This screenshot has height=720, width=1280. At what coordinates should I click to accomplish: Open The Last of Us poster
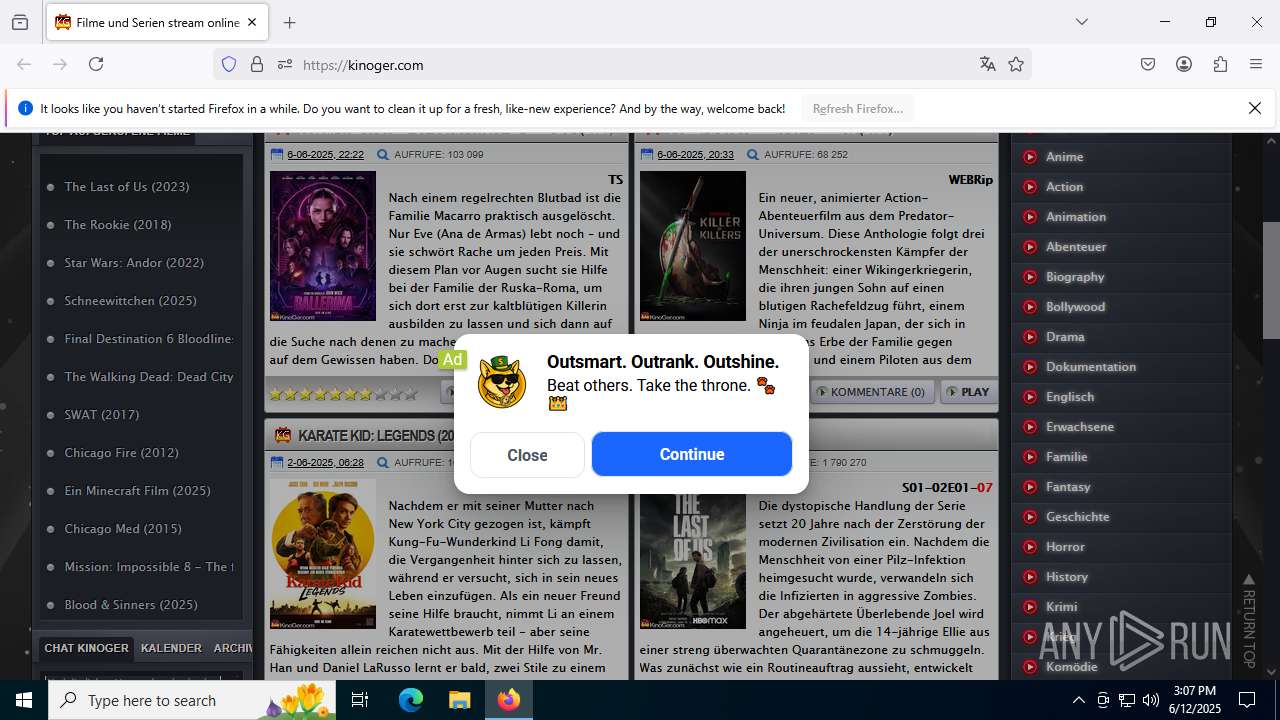click(x=693, y=553)
